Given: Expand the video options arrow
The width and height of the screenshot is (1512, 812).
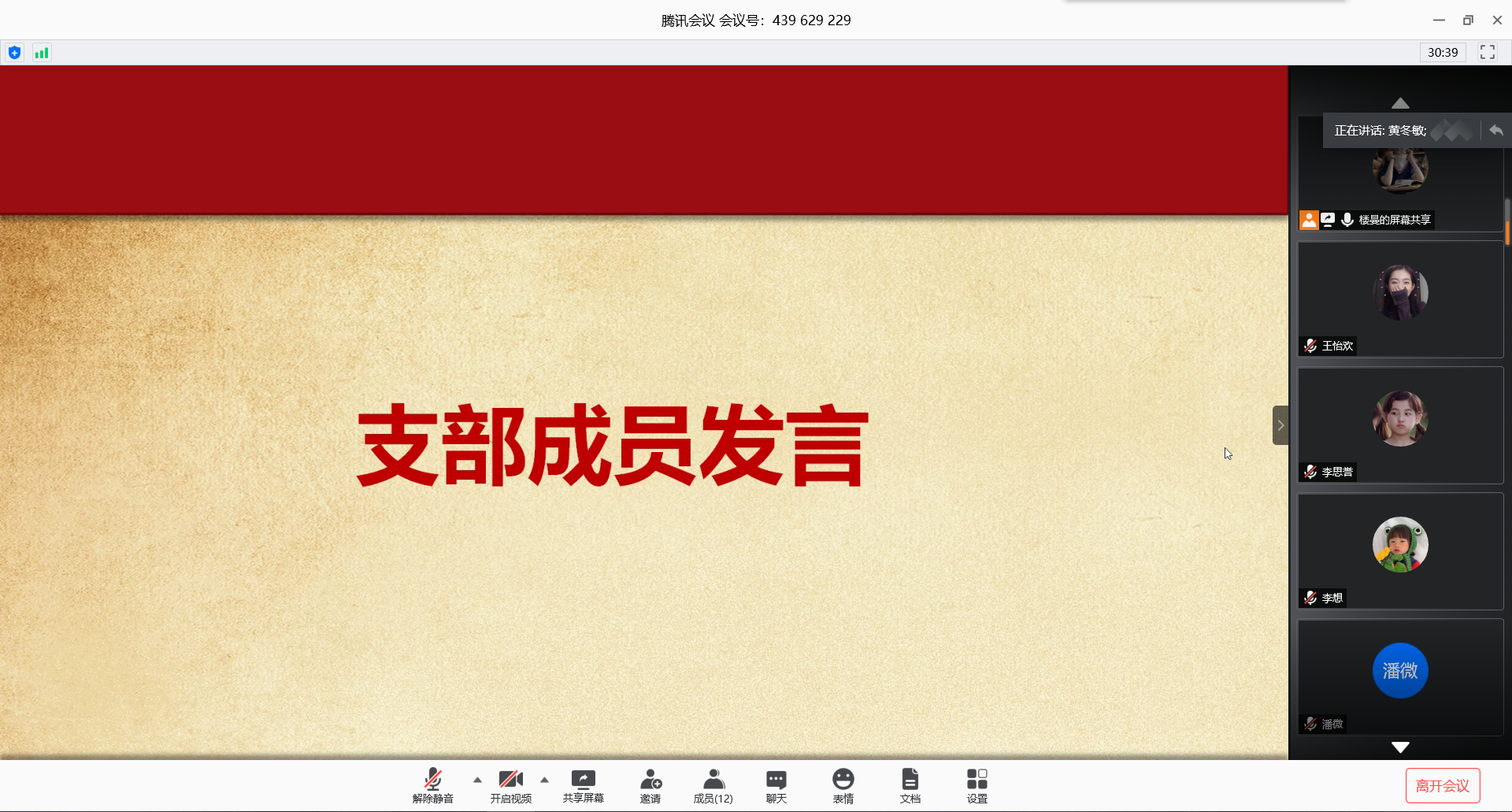Looking at the screenshot, I should click(544, 780).
